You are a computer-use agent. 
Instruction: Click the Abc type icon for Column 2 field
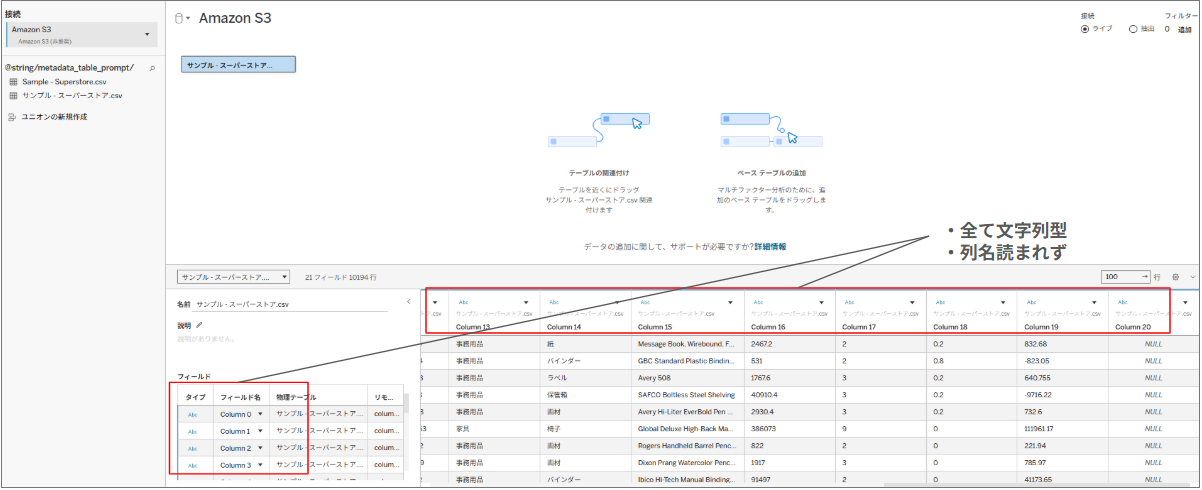click(x=192, y=449)
